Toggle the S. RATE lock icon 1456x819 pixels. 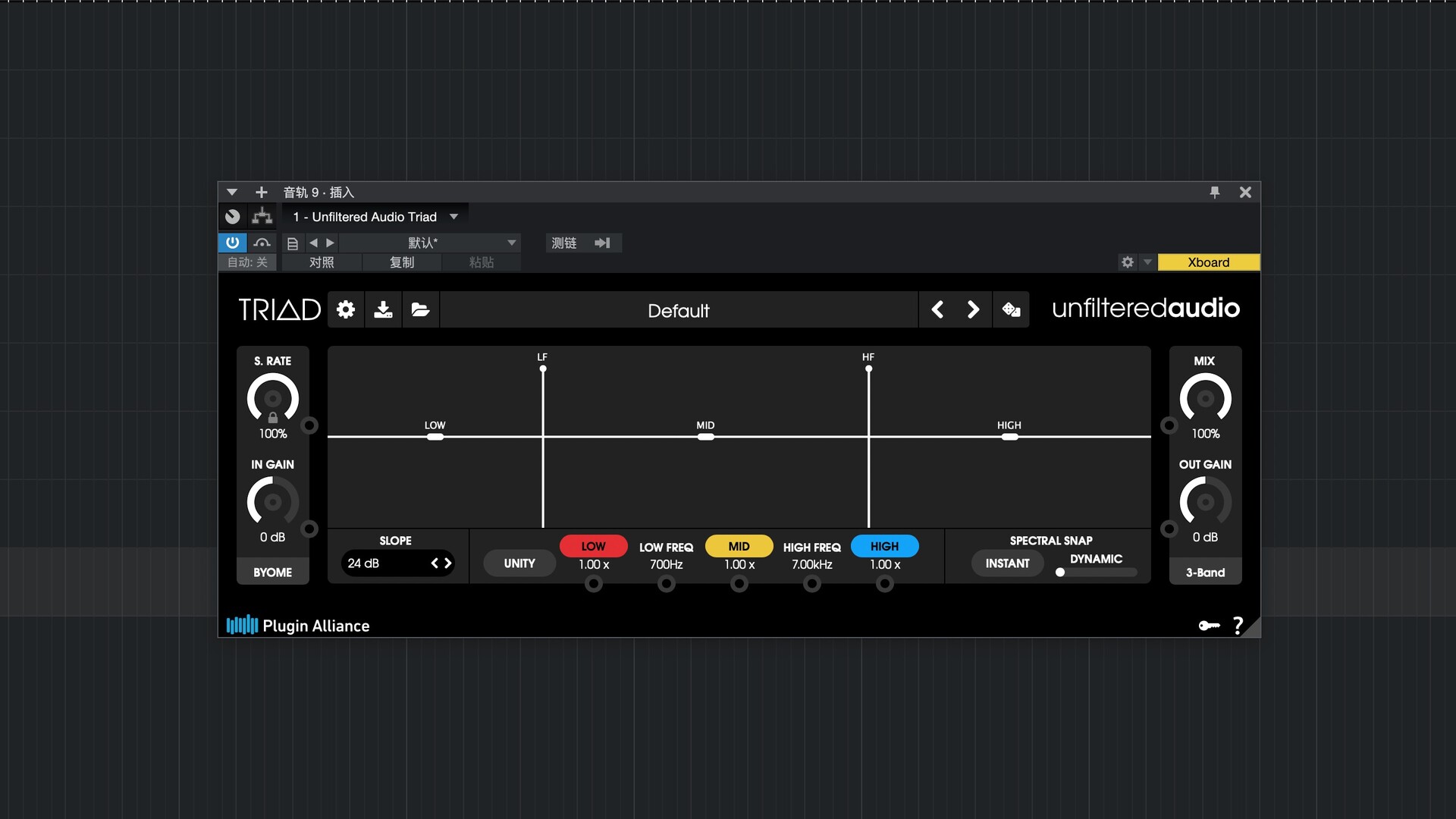tap(273, 418)
